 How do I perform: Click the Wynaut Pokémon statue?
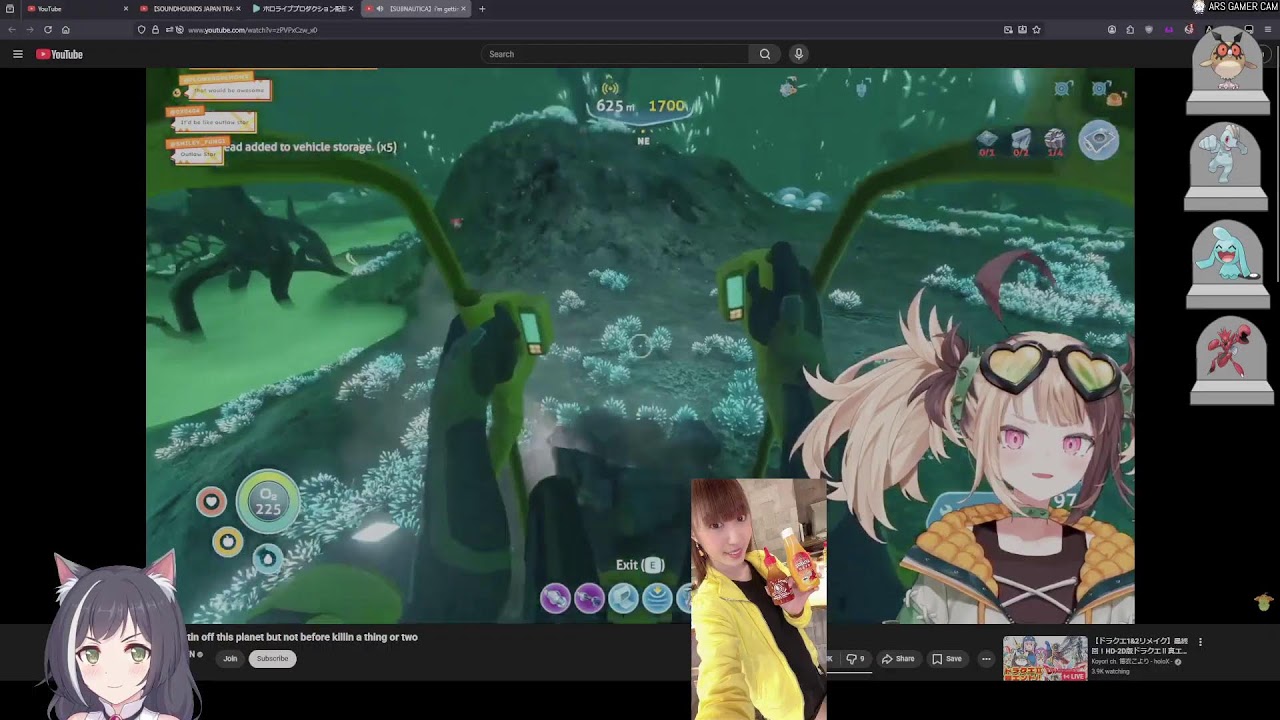(1227, 265)
